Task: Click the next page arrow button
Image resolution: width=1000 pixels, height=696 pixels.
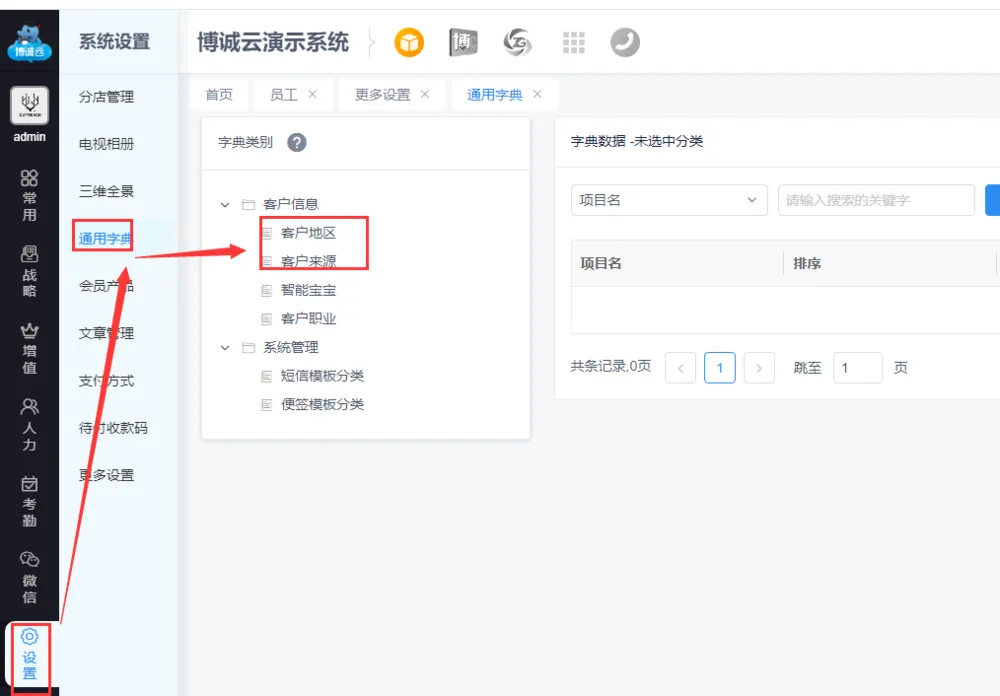Action: pyautogui.click(x=759, y=368)
